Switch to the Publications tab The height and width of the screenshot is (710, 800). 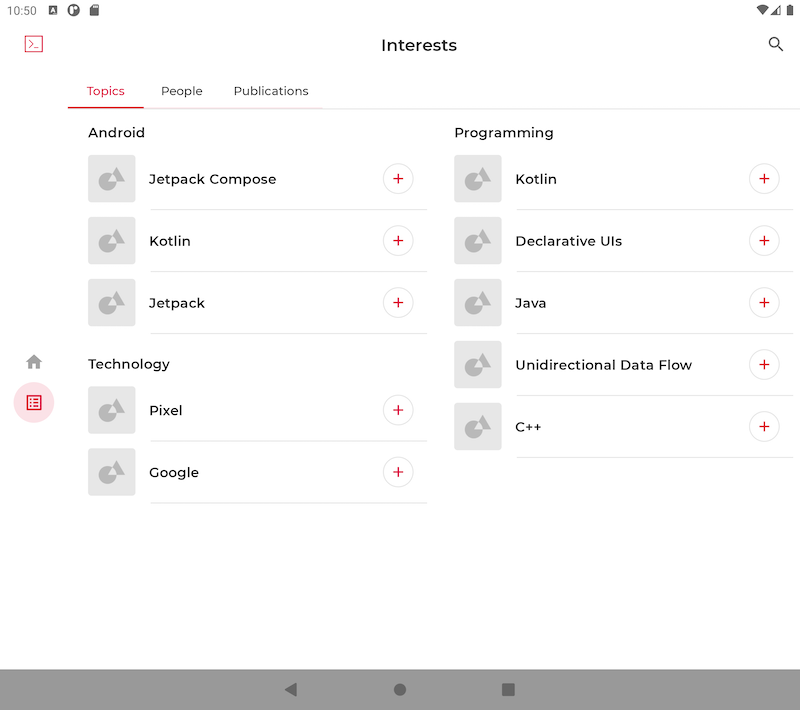click(271, 91)
